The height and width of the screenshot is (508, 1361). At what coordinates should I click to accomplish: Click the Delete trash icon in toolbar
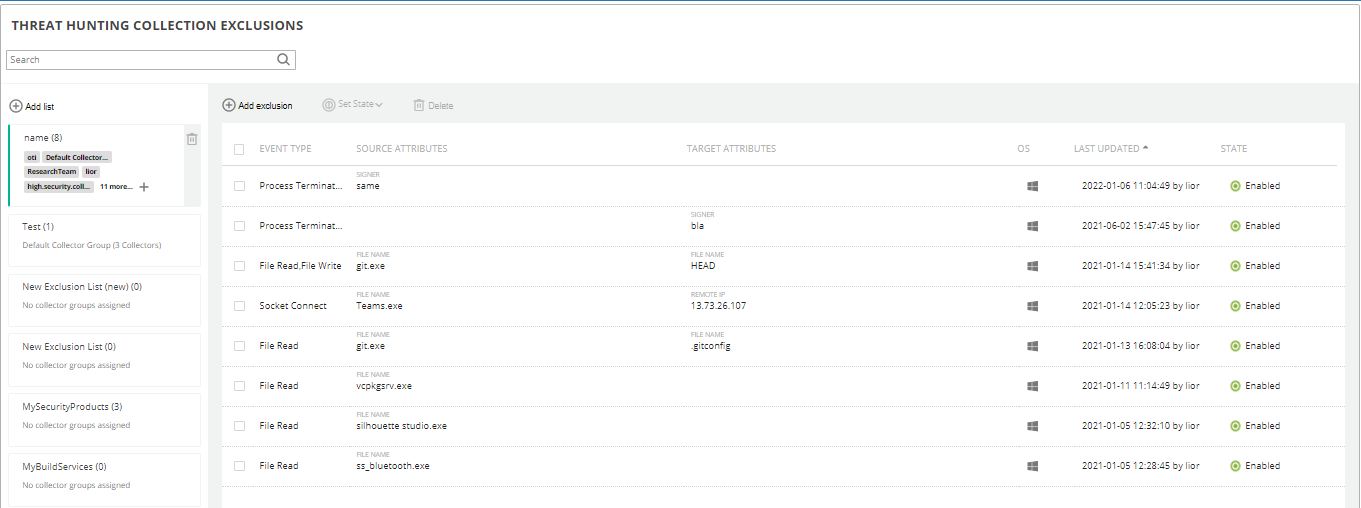pyautogui.click(x=419, y=105)
